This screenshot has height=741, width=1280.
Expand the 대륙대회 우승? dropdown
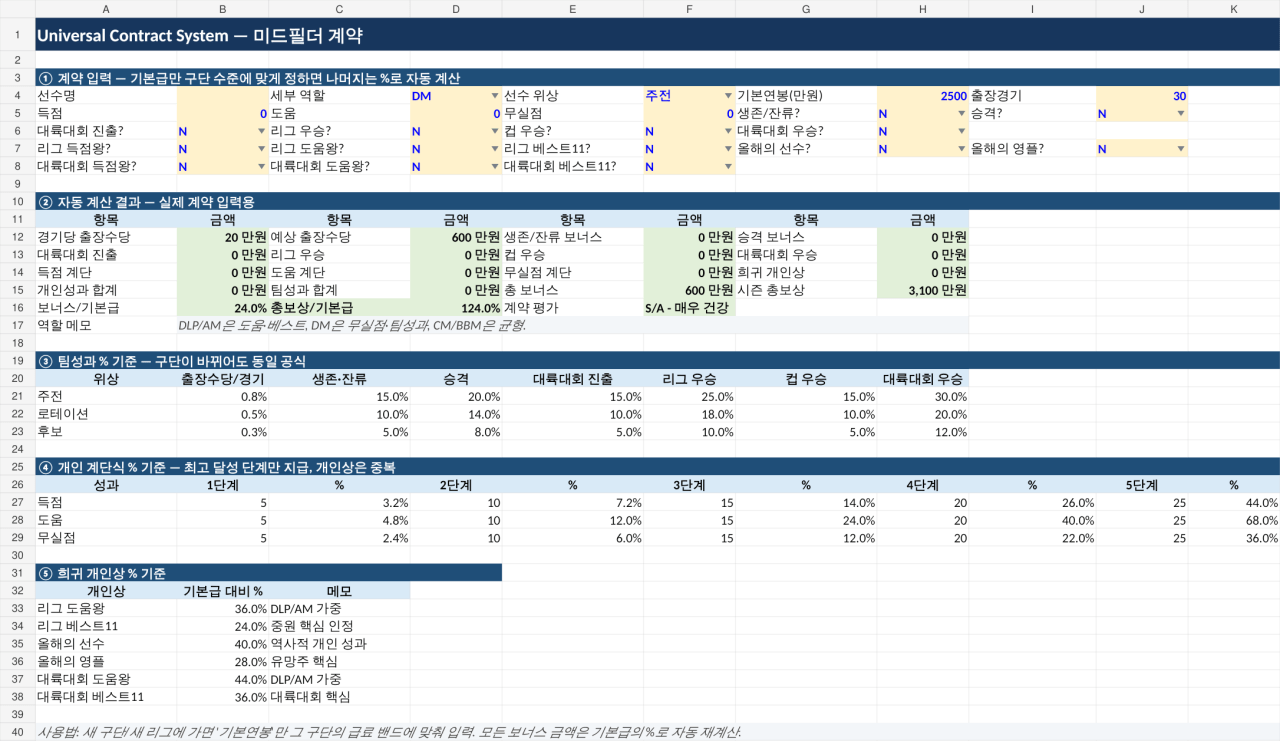click(x=961, y=131)
